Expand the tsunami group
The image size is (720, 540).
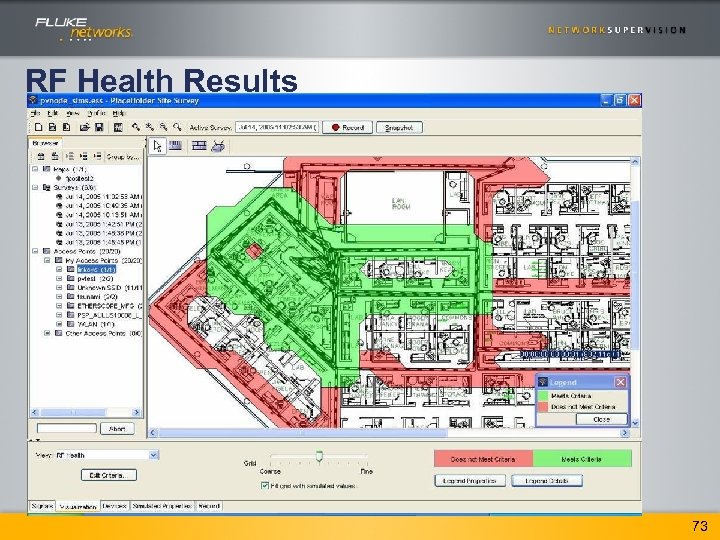59,297
